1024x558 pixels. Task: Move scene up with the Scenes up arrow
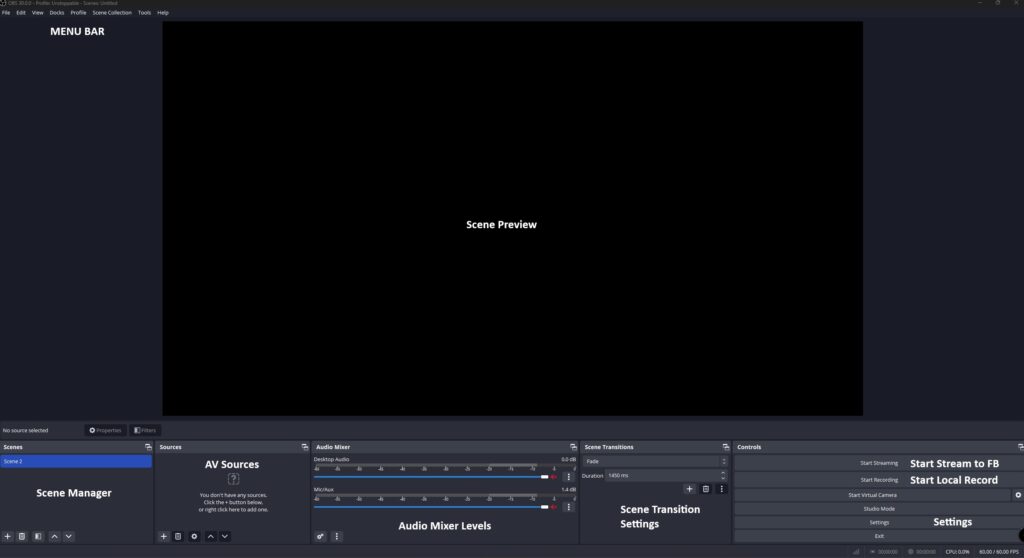(54, 536)
